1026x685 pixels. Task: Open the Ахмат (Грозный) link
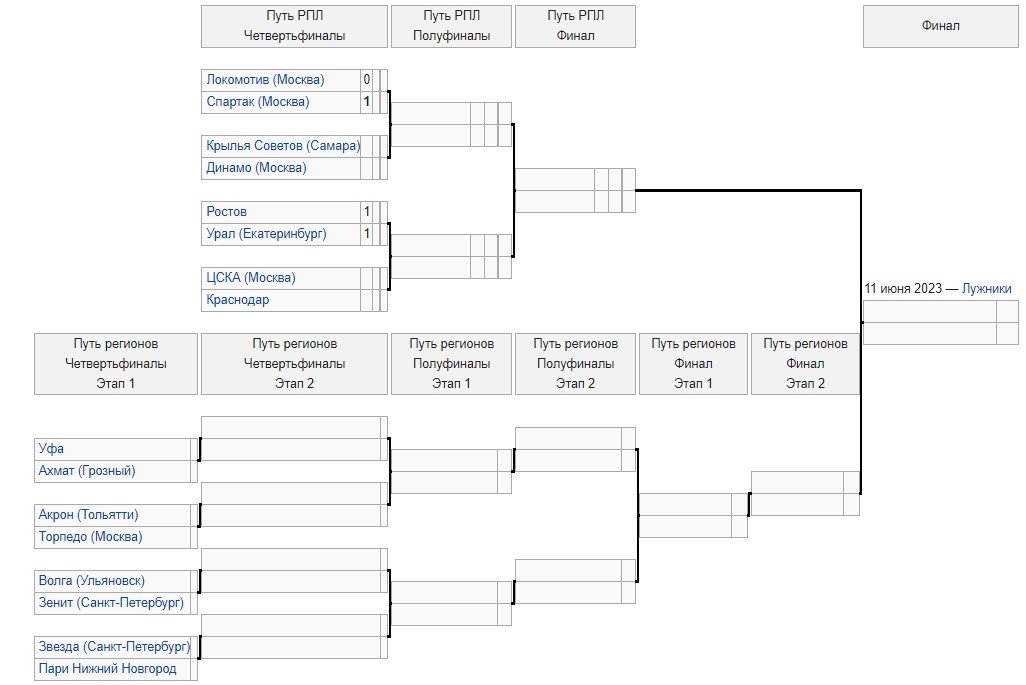(87, 471)
